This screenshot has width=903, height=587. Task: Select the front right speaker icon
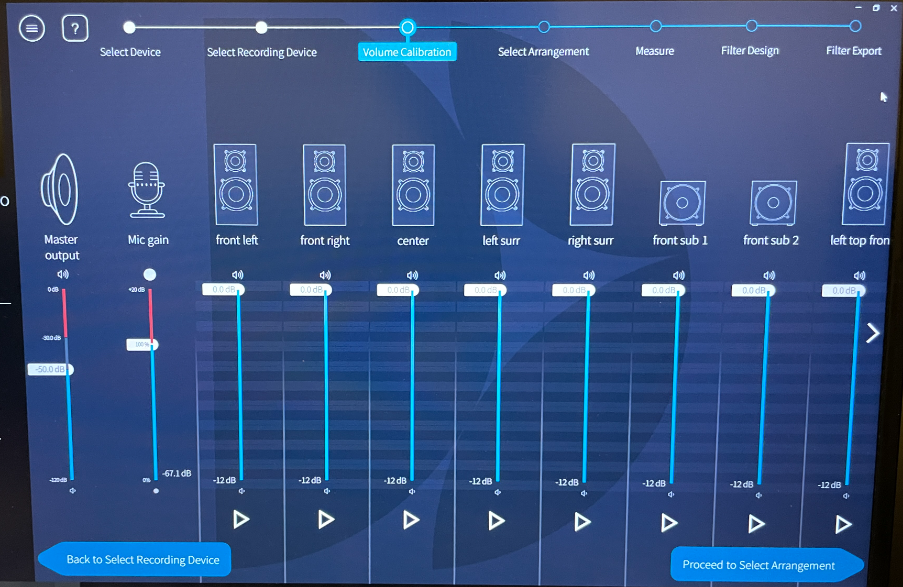(324, 184)
